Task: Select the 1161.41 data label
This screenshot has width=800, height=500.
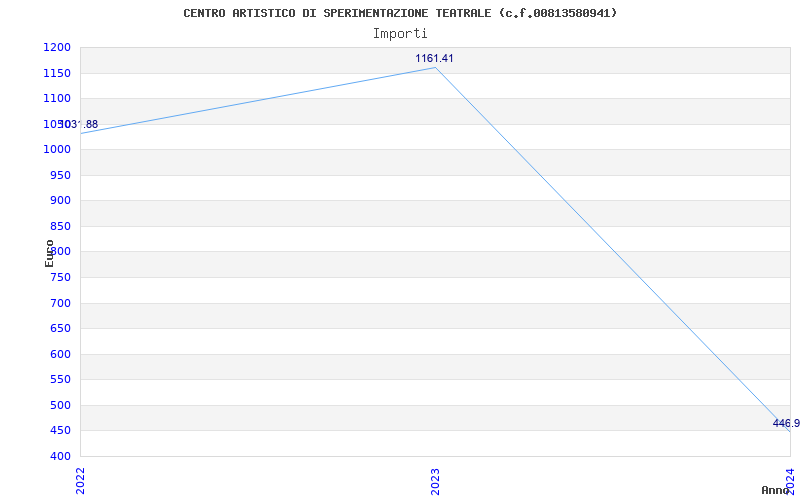Action: (434, 58)
